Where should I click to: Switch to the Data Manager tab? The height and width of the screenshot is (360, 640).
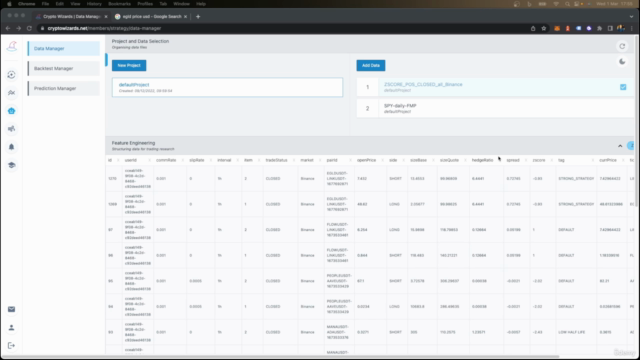click(x=64, y=48)
